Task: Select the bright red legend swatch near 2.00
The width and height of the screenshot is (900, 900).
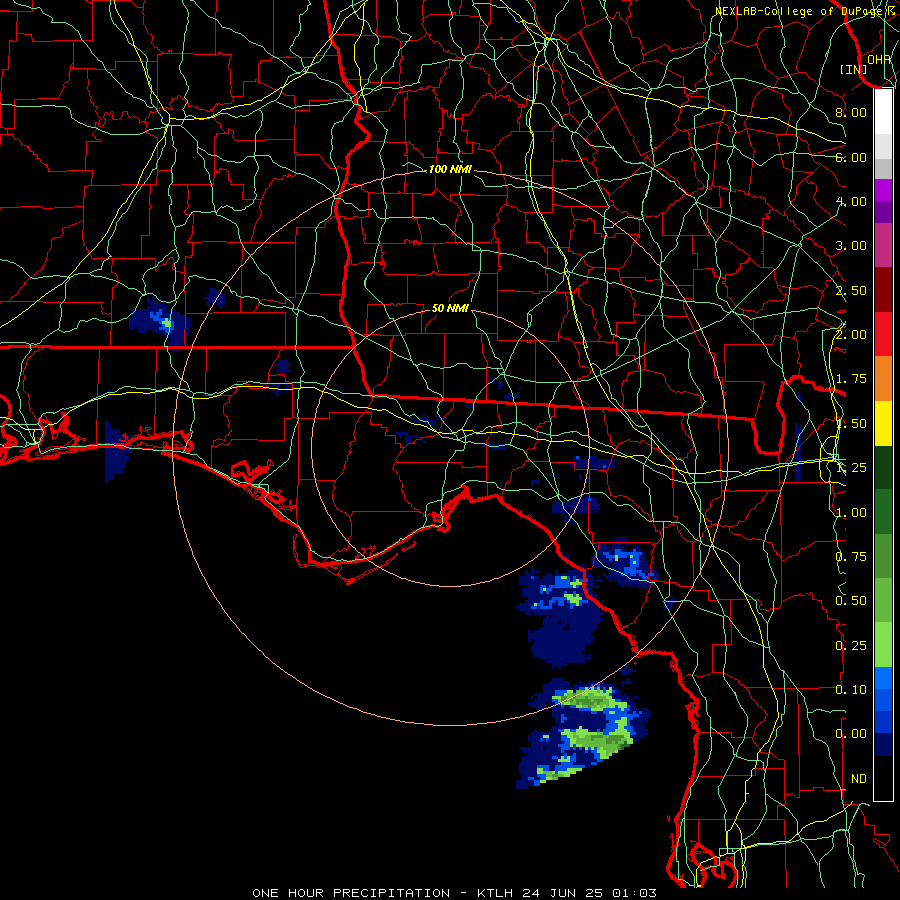Action: coord(883,334)
